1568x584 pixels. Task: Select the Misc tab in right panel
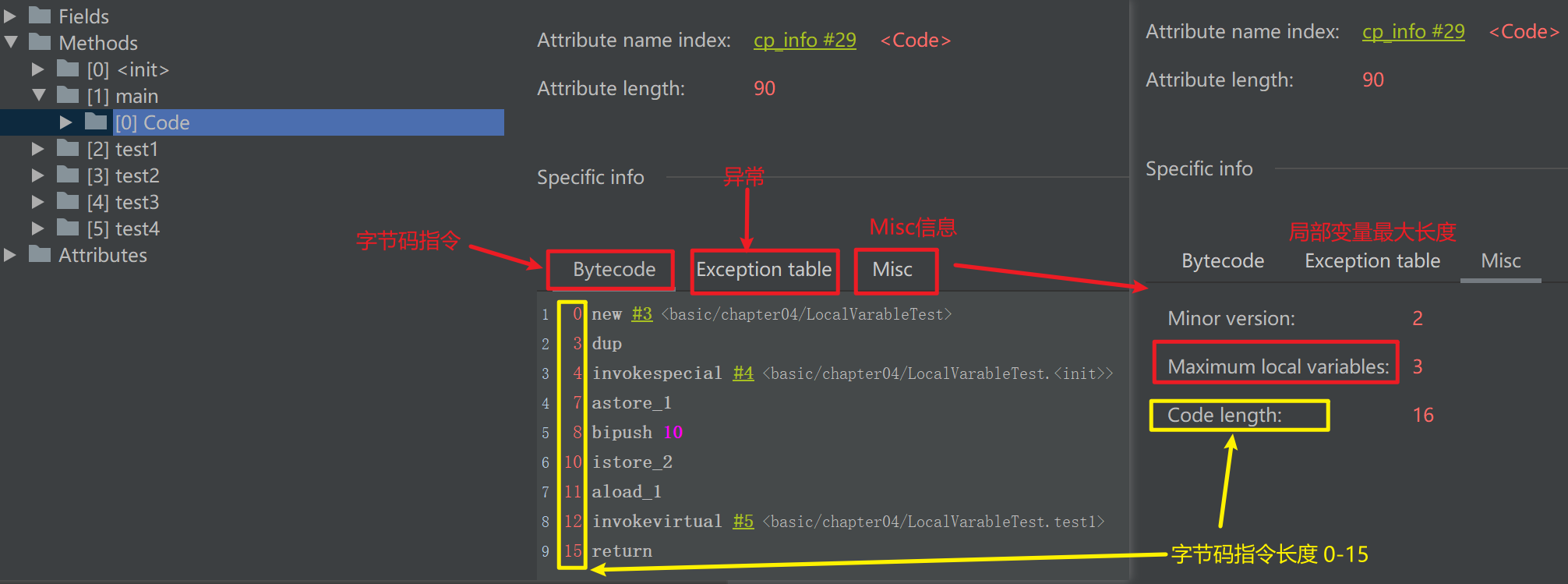pos(1500,261)
